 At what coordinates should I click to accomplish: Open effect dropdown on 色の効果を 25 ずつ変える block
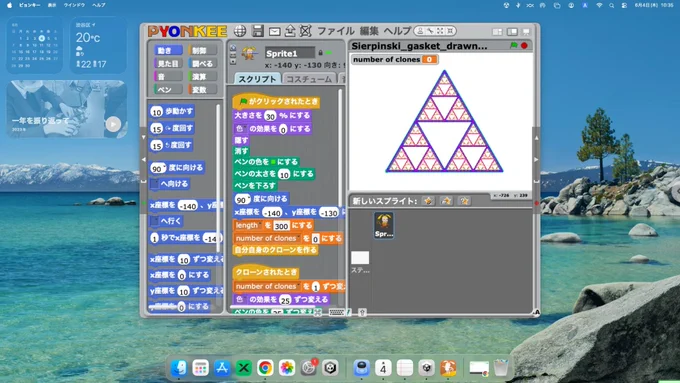[240, 299]
